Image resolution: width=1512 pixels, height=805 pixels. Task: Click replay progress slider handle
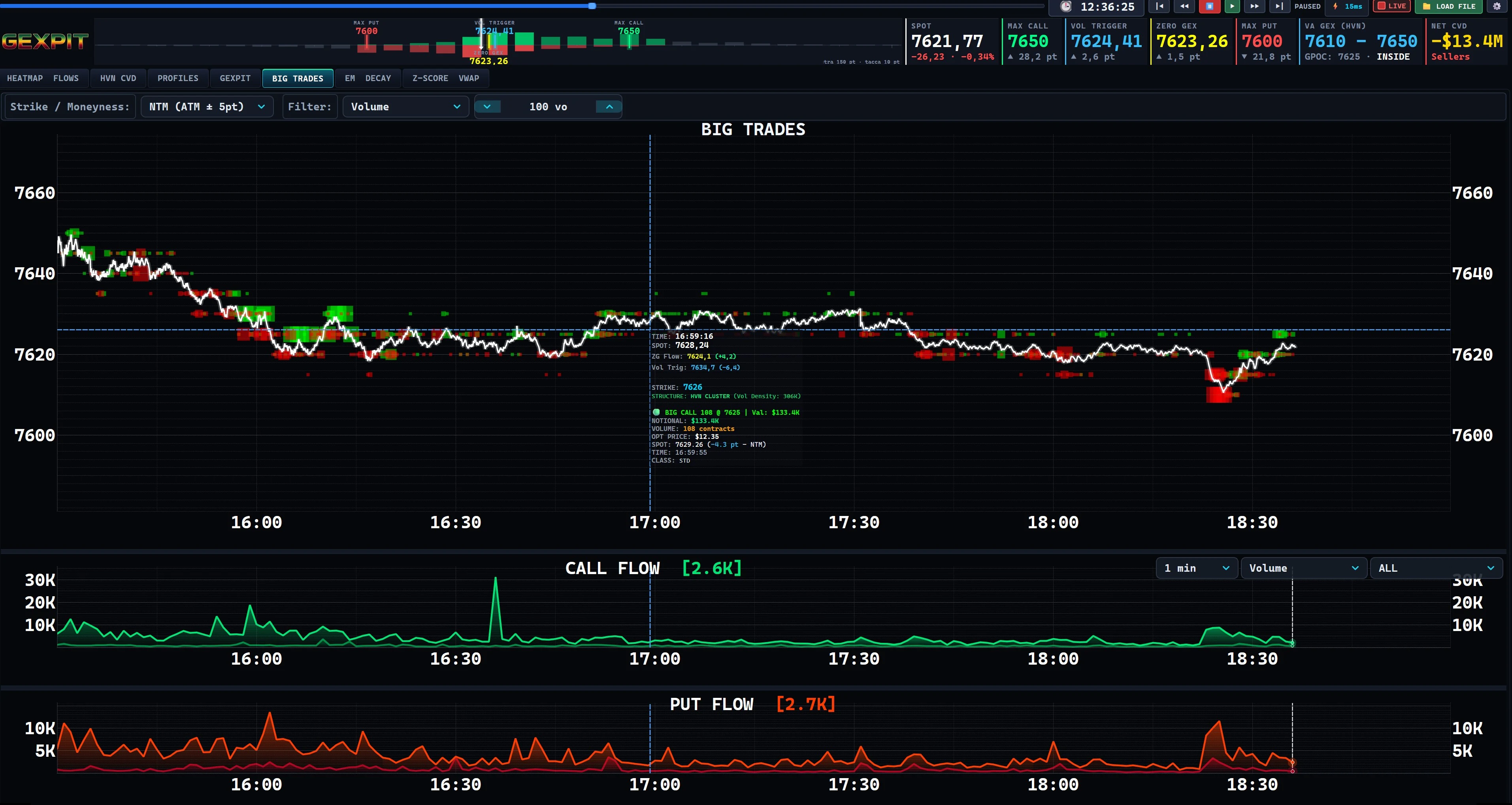coord(592,6)
